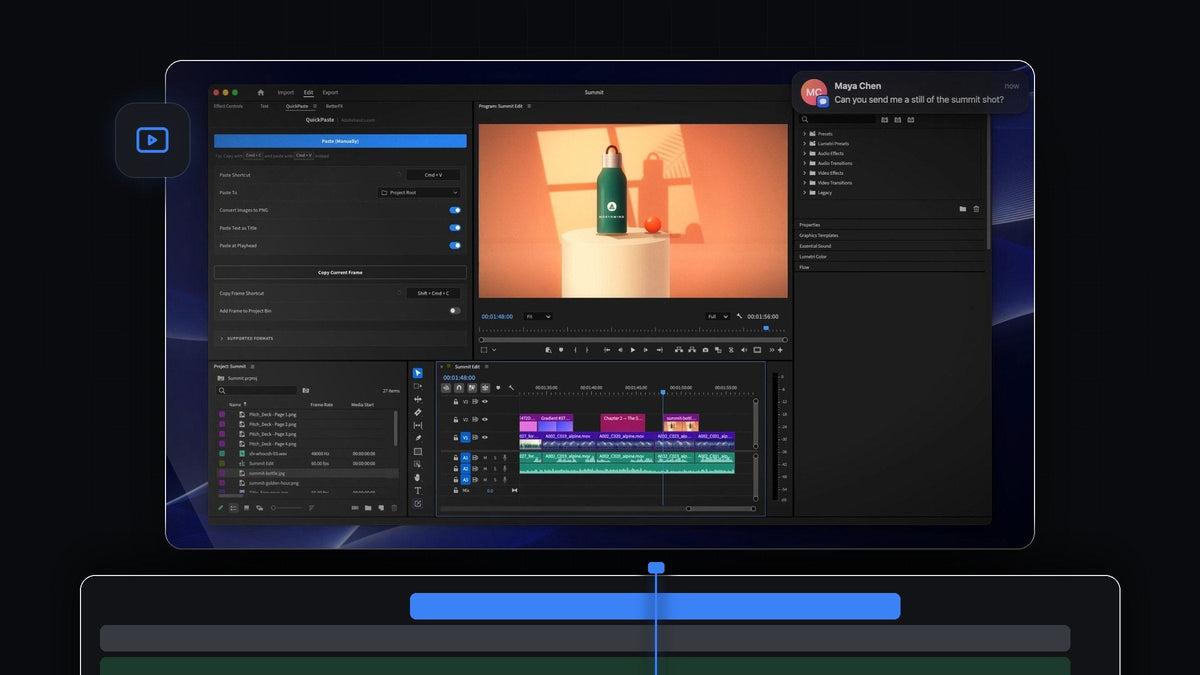
Task: Click Export Frame camera icon
Action: 705,350
